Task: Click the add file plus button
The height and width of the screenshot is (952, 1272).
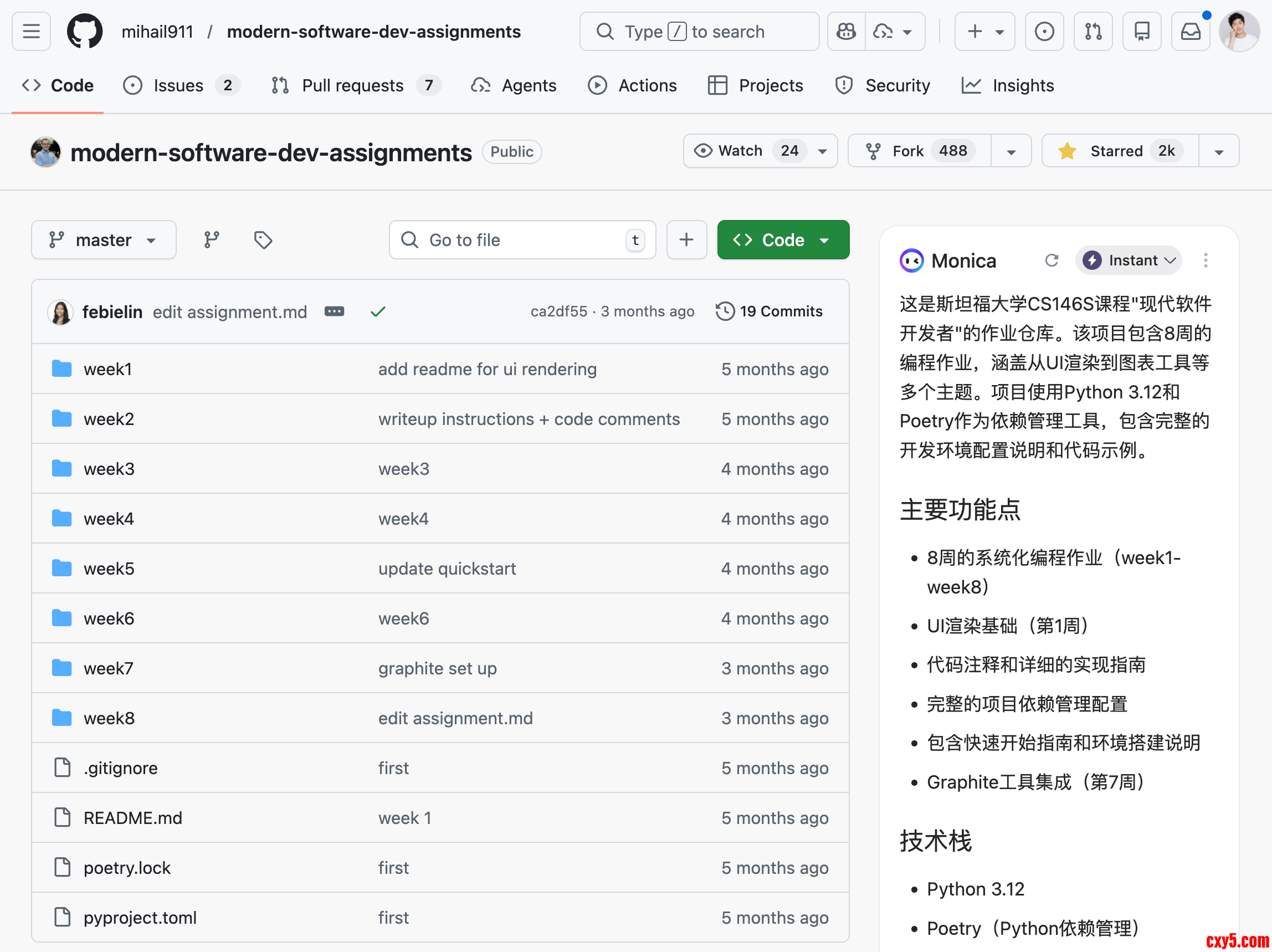Action: [686, 240]
